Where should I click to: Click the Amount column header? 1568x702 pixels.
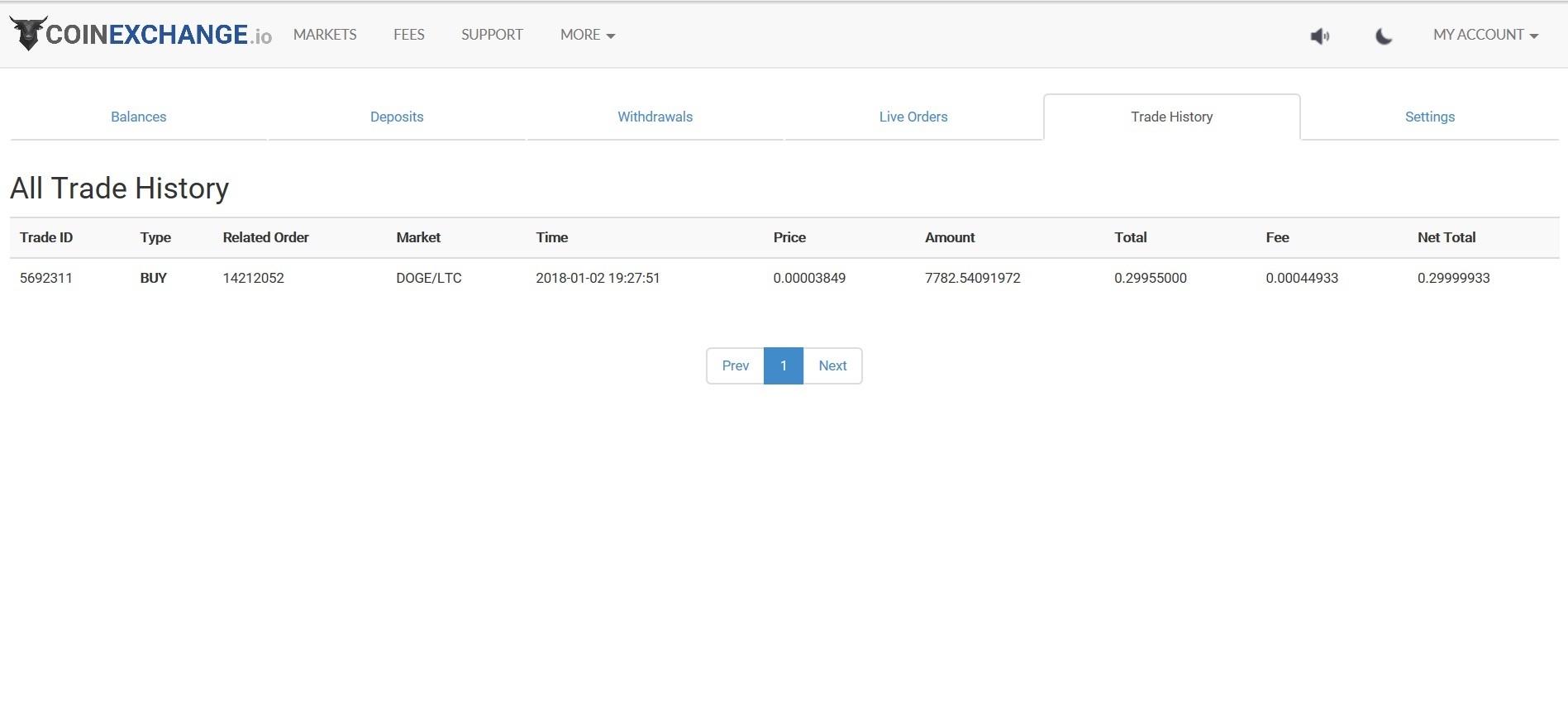[950, 237]
